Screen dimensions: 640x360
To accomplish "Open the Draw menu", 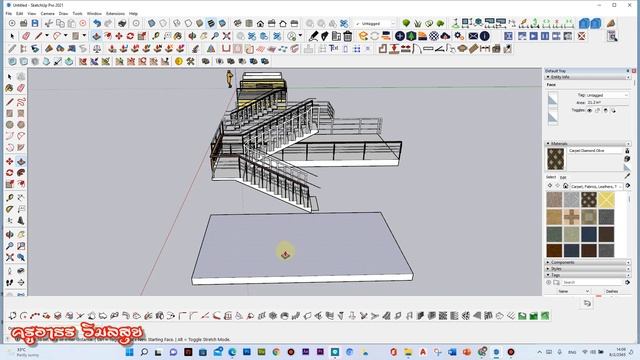I will [63, 13].
